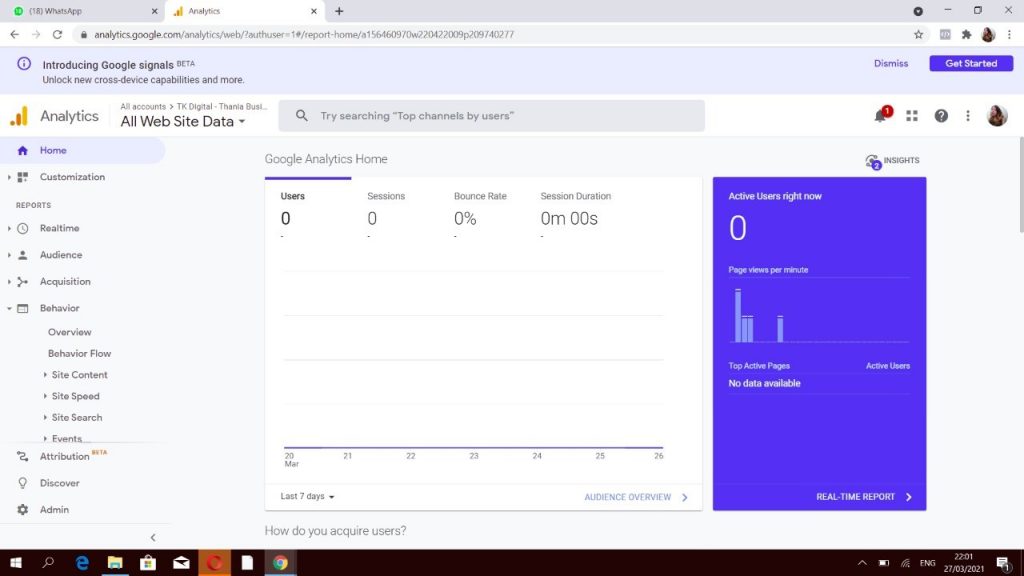Open the three-dot more options menu
Screen dimensions: 1024x576
(x=968, y=116)
